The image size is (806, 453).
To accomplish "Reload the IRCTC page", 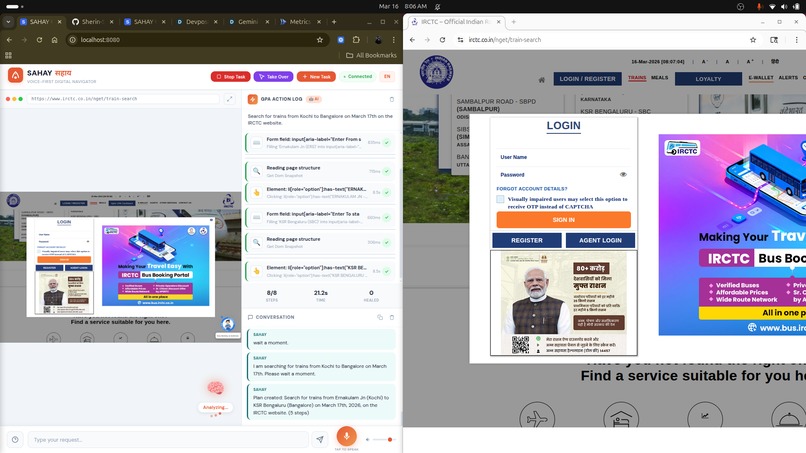I will [x=442, y=40].
